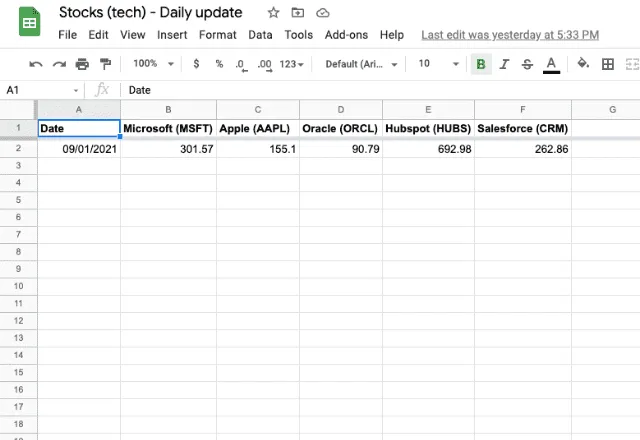Open the cell borders options

pos(608,64)
